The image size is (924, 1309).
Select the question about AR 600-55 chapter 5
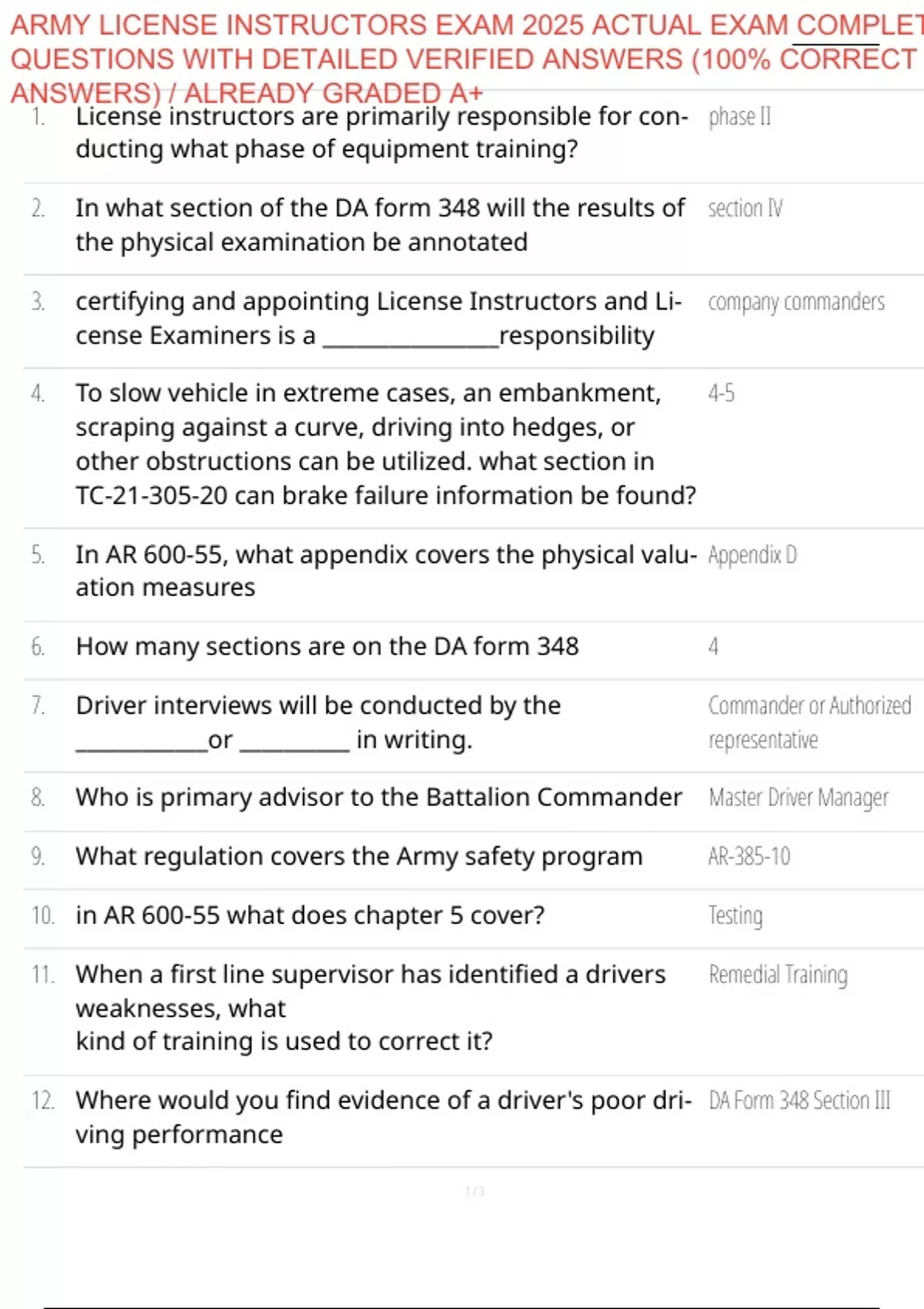pos(310,916)
